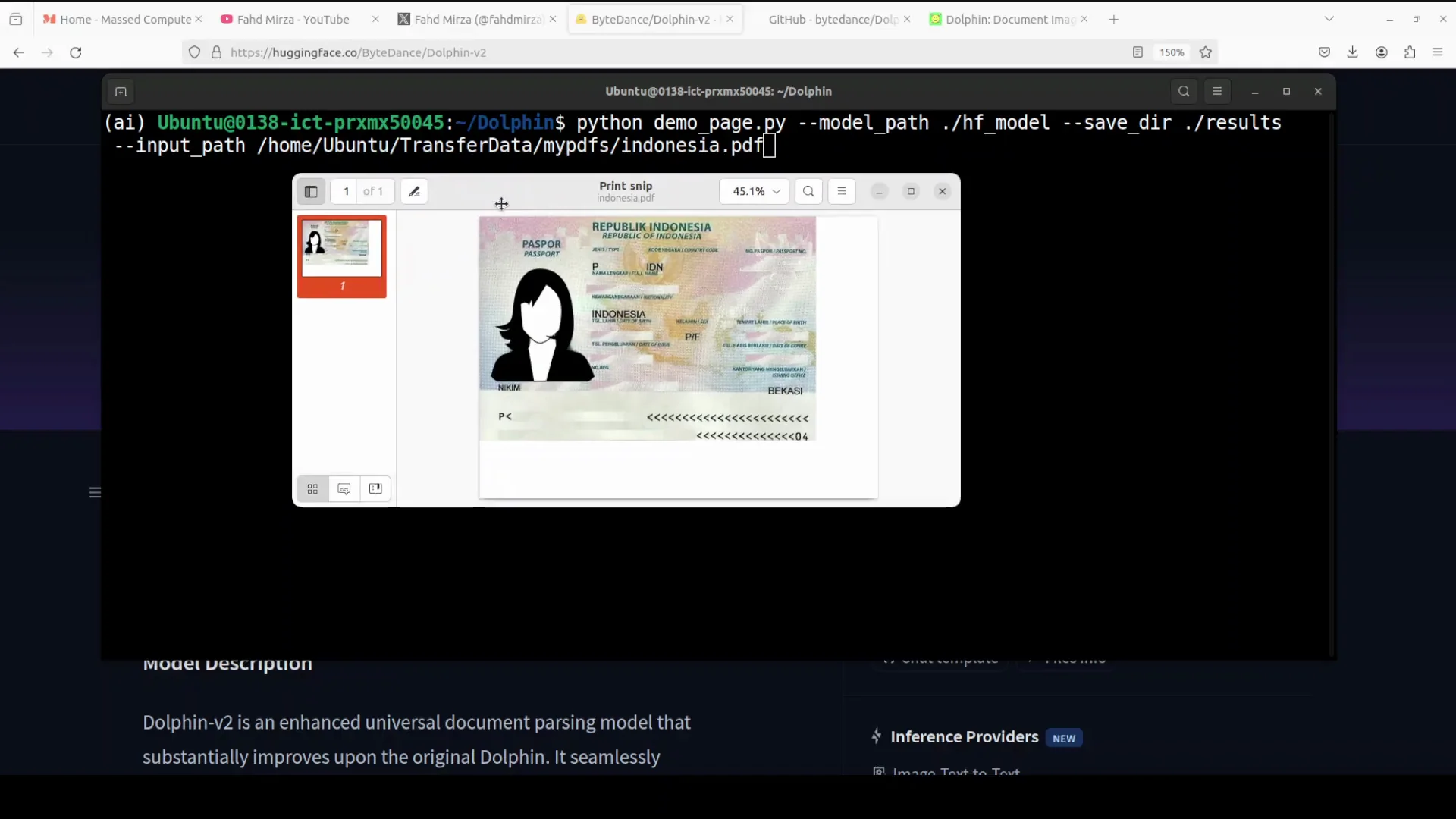The image size is (1456, 819).
Task: Switch sidebar to outline view
Action: 375,488
